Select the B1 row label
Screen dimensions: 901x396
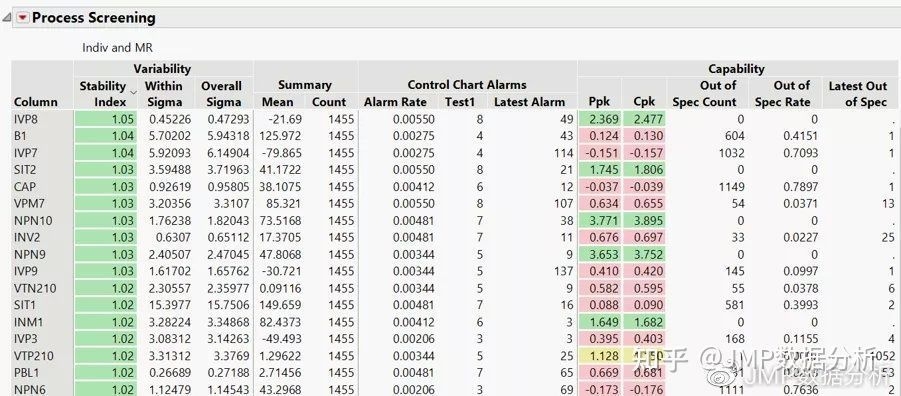(x=20, y=136)
